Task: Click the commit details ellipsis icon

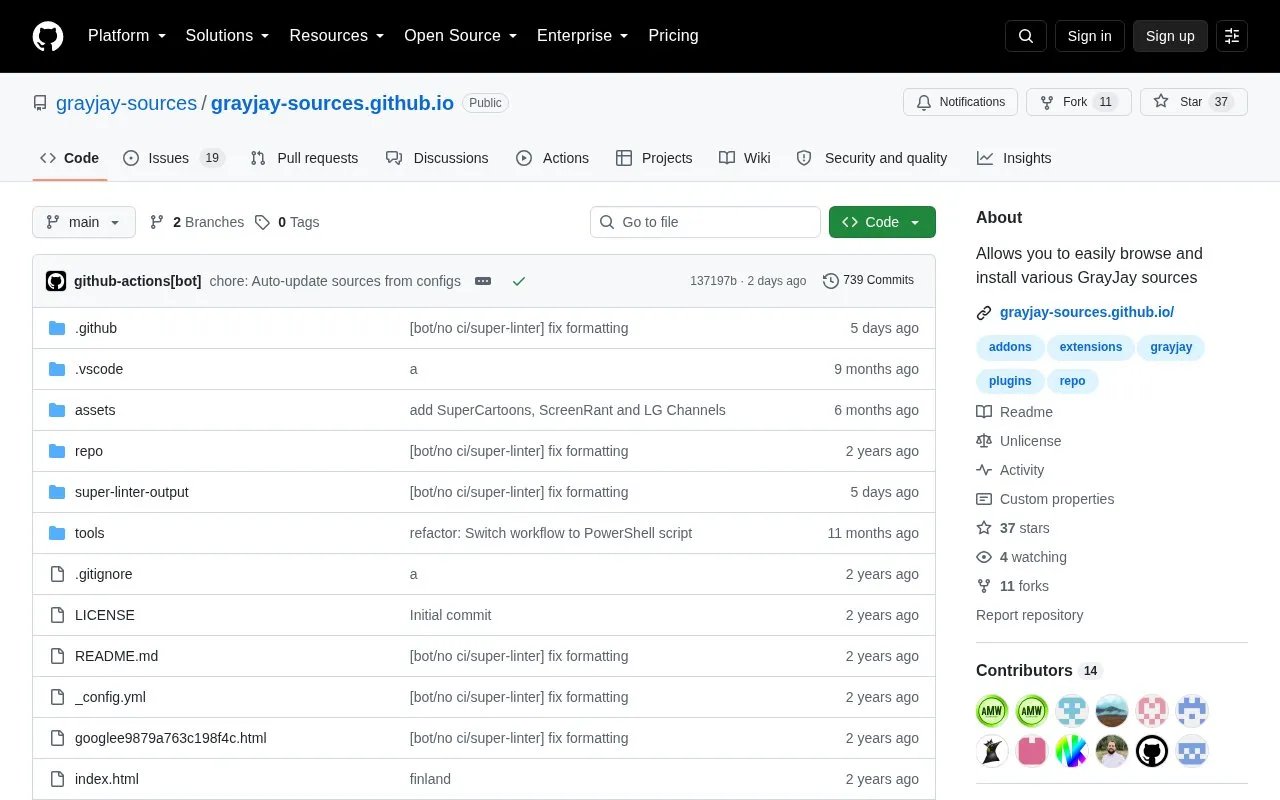Action: pyautogui.click(x=483, y=281)
